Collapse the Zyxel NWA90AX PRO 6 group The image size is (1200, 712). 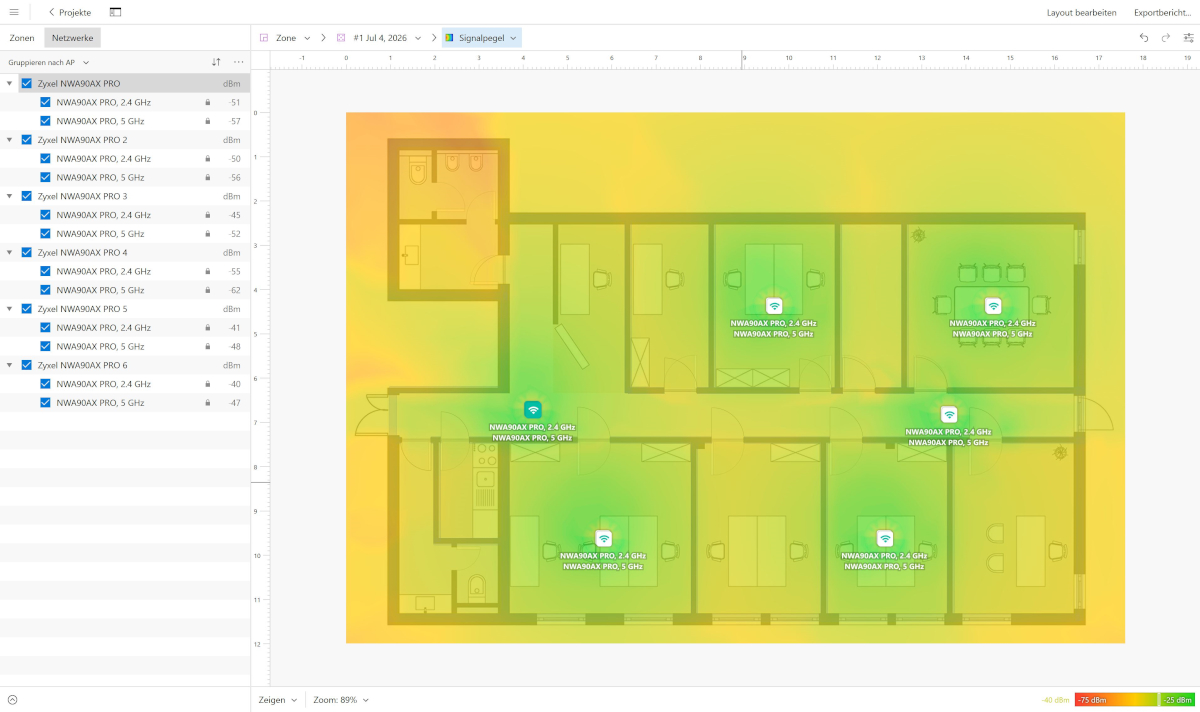point(10,365)
